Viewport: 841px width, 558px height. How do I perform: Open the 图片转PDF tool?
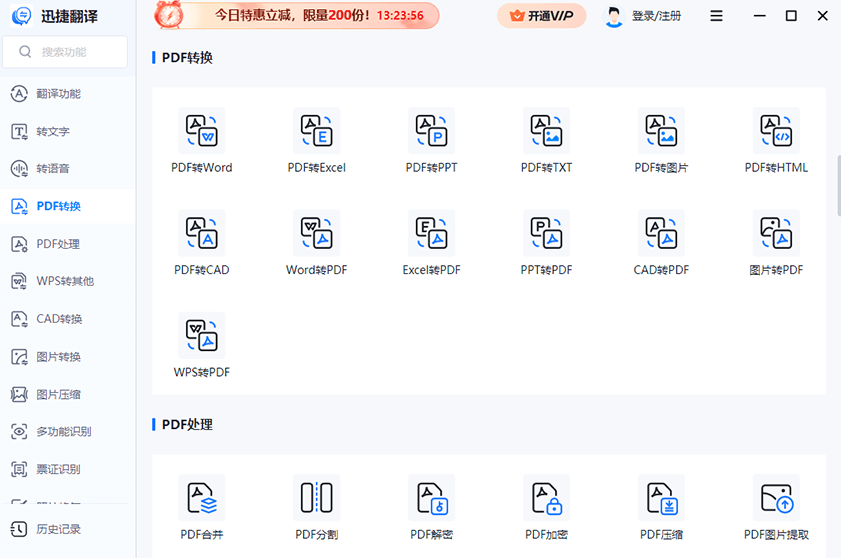776,243
